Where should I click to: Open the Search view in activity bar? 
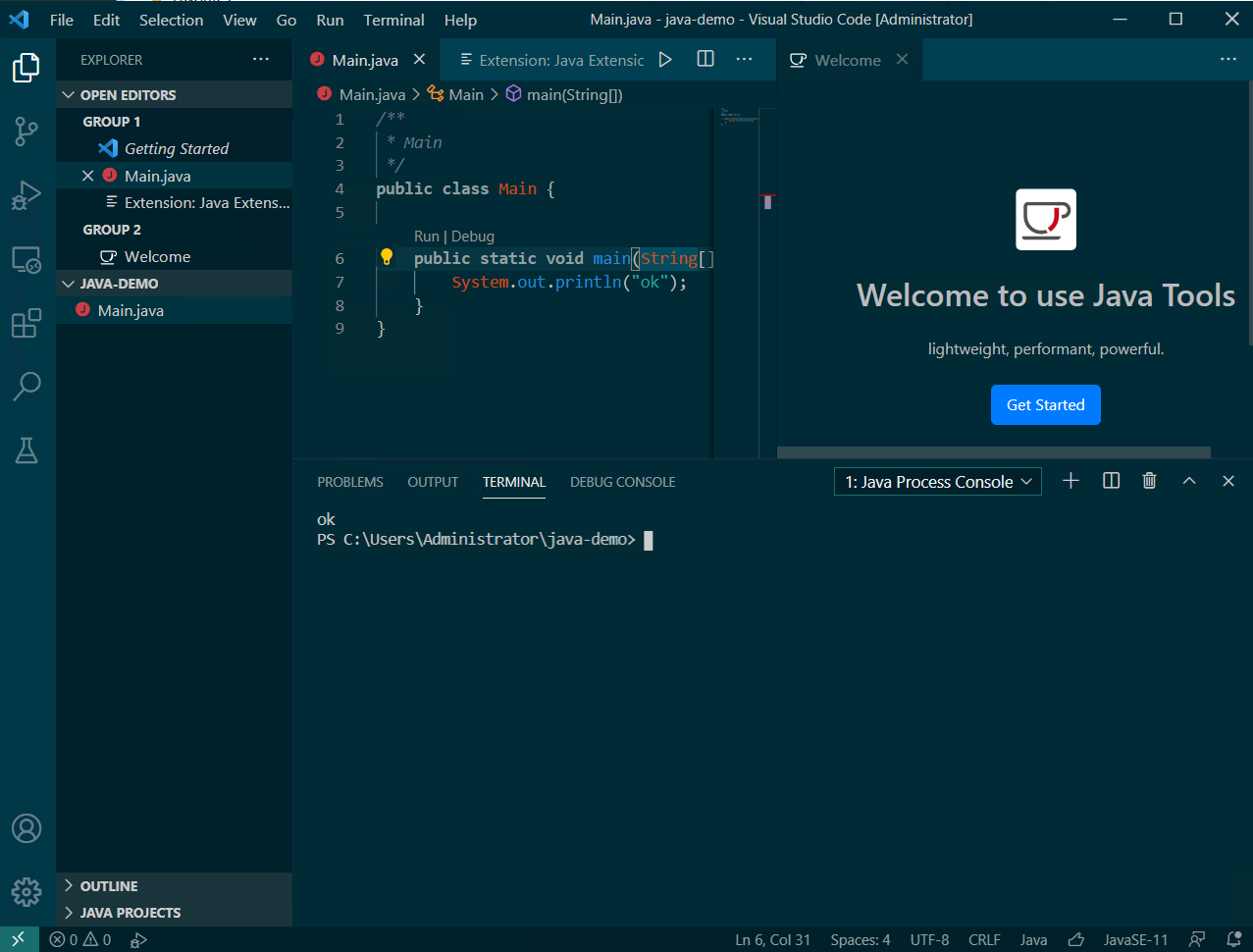point(26,386)
